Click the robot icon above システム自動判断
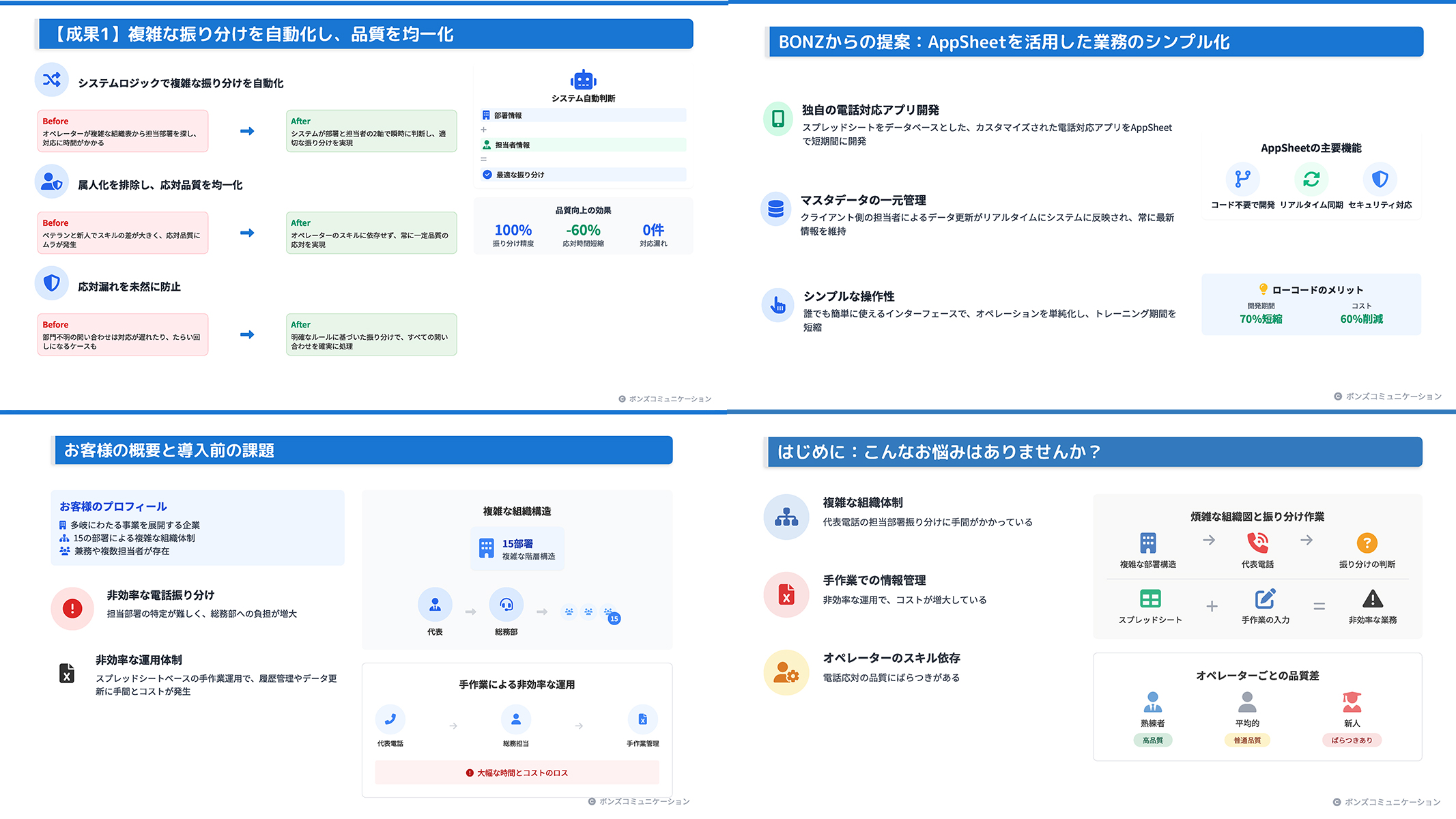 pyautogui.click(x=583, y=80)
